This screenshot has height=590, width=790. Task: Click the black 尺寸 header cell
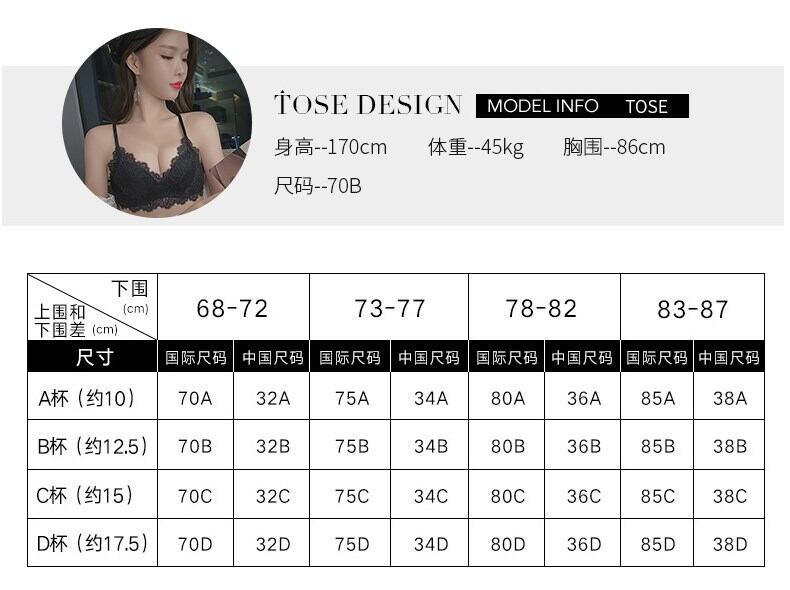pyautogui.click(x=93, y=357)
